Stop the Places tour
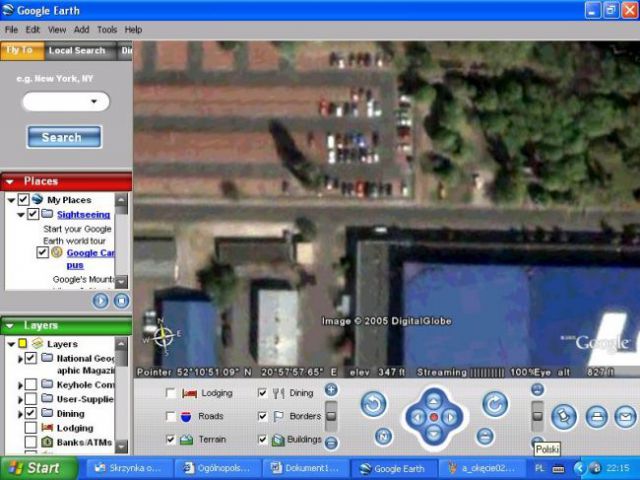Image resolution: width=640 pixels, height=480 pixels. coord(121,301)
